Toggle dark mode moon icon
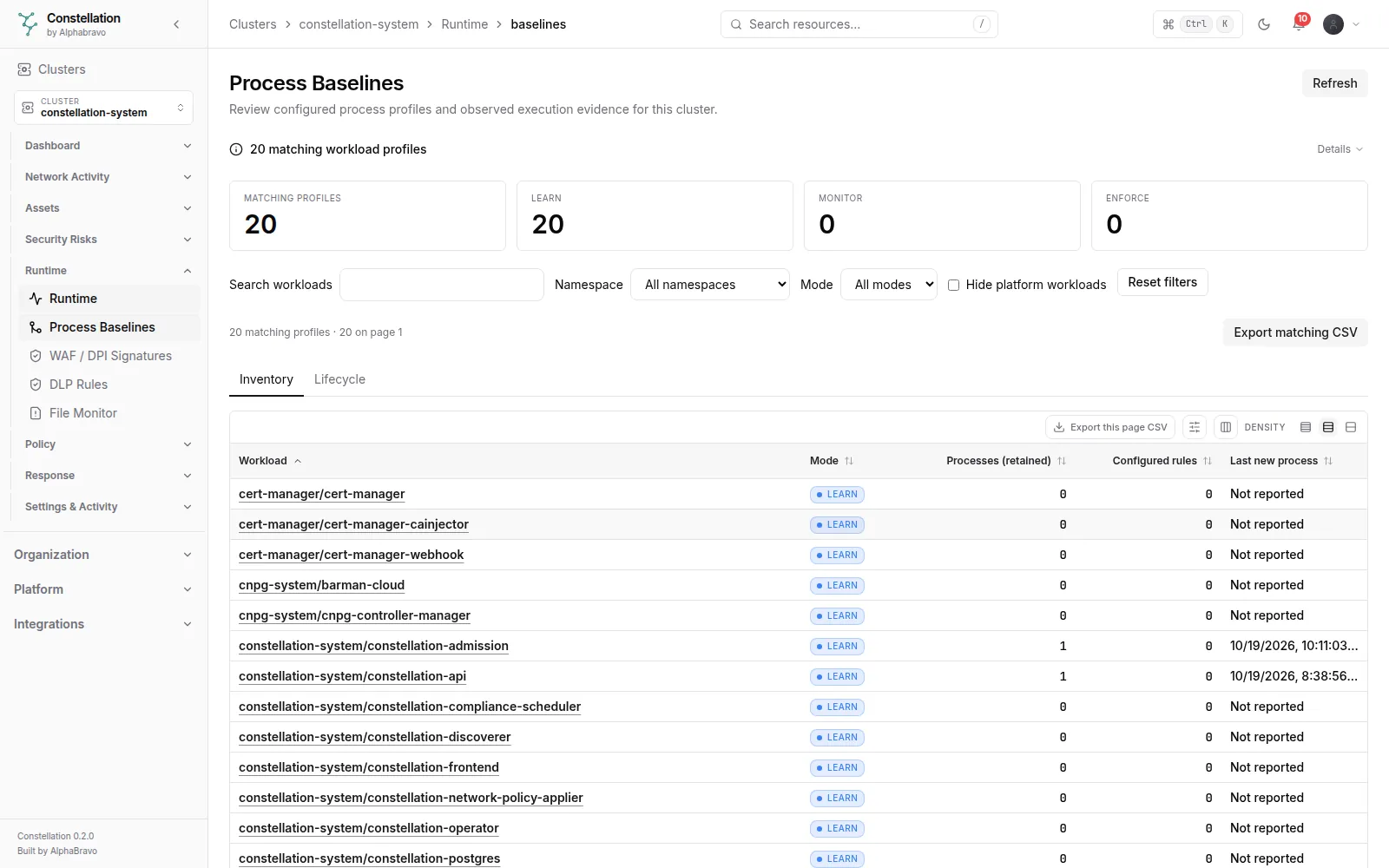1389x868 pixels. point(1264,24)
